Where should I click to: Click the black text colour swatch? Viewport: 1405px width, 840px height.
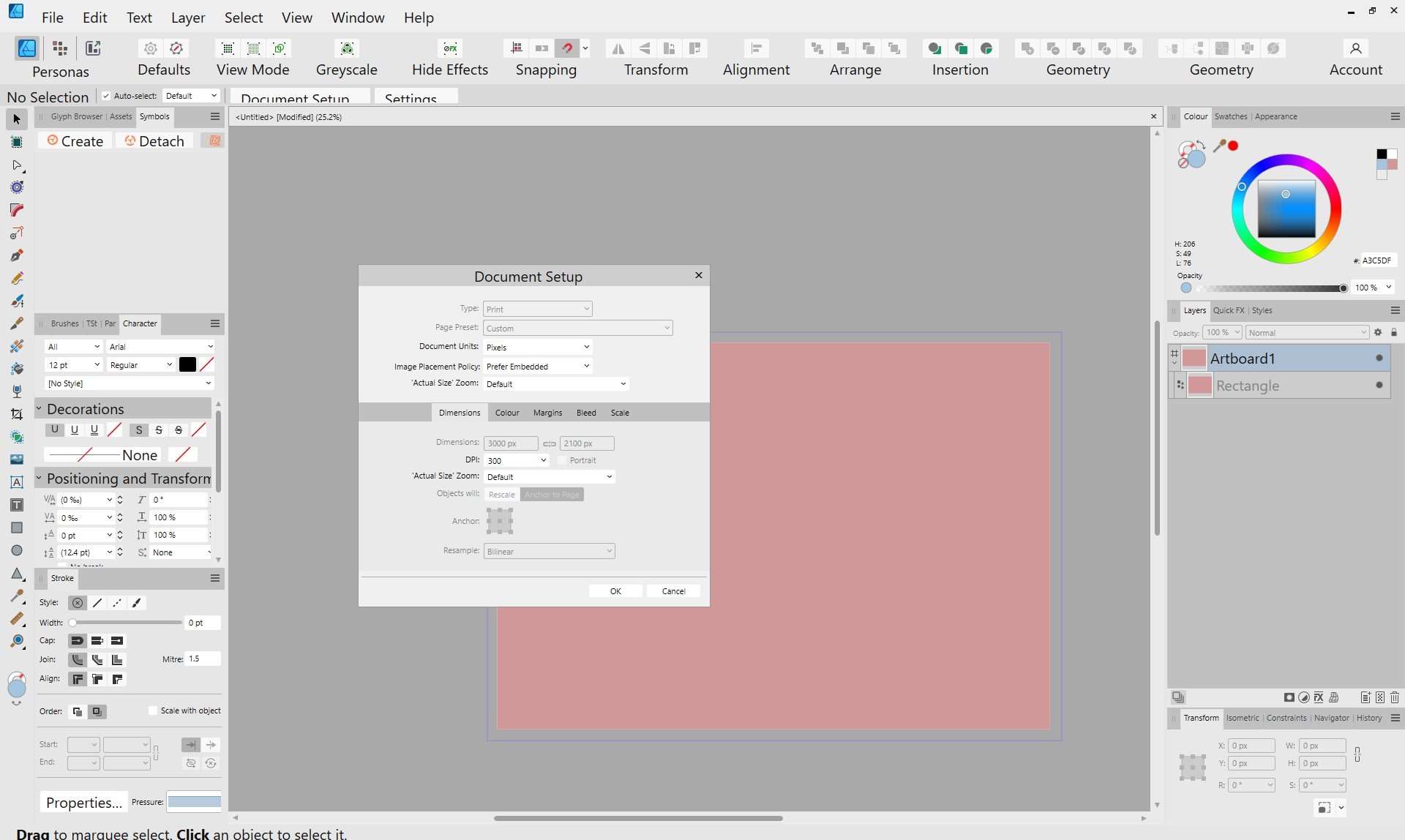coord(187,364)
